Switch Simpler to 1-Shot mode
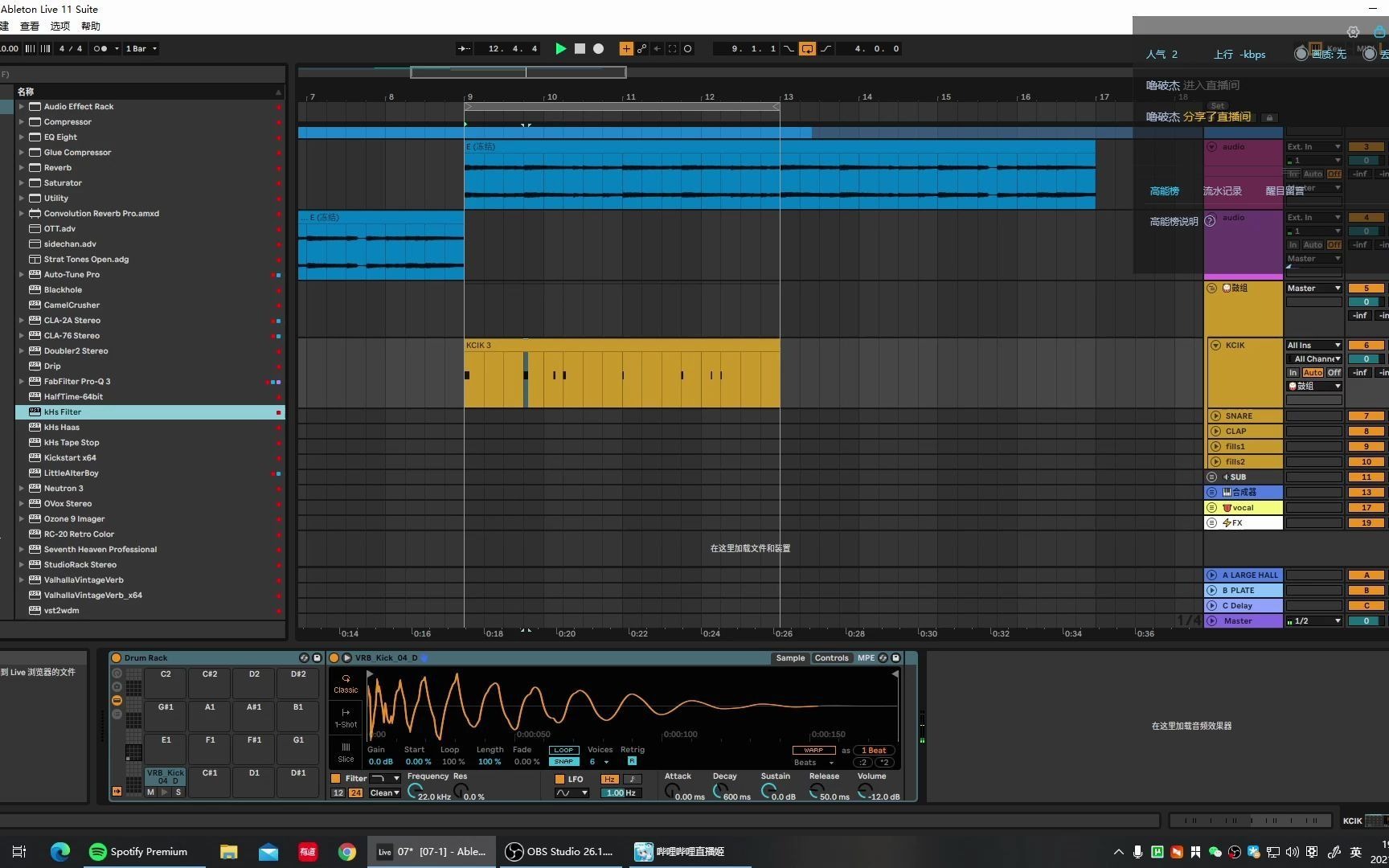1389x868 pixels. point(346,718)
